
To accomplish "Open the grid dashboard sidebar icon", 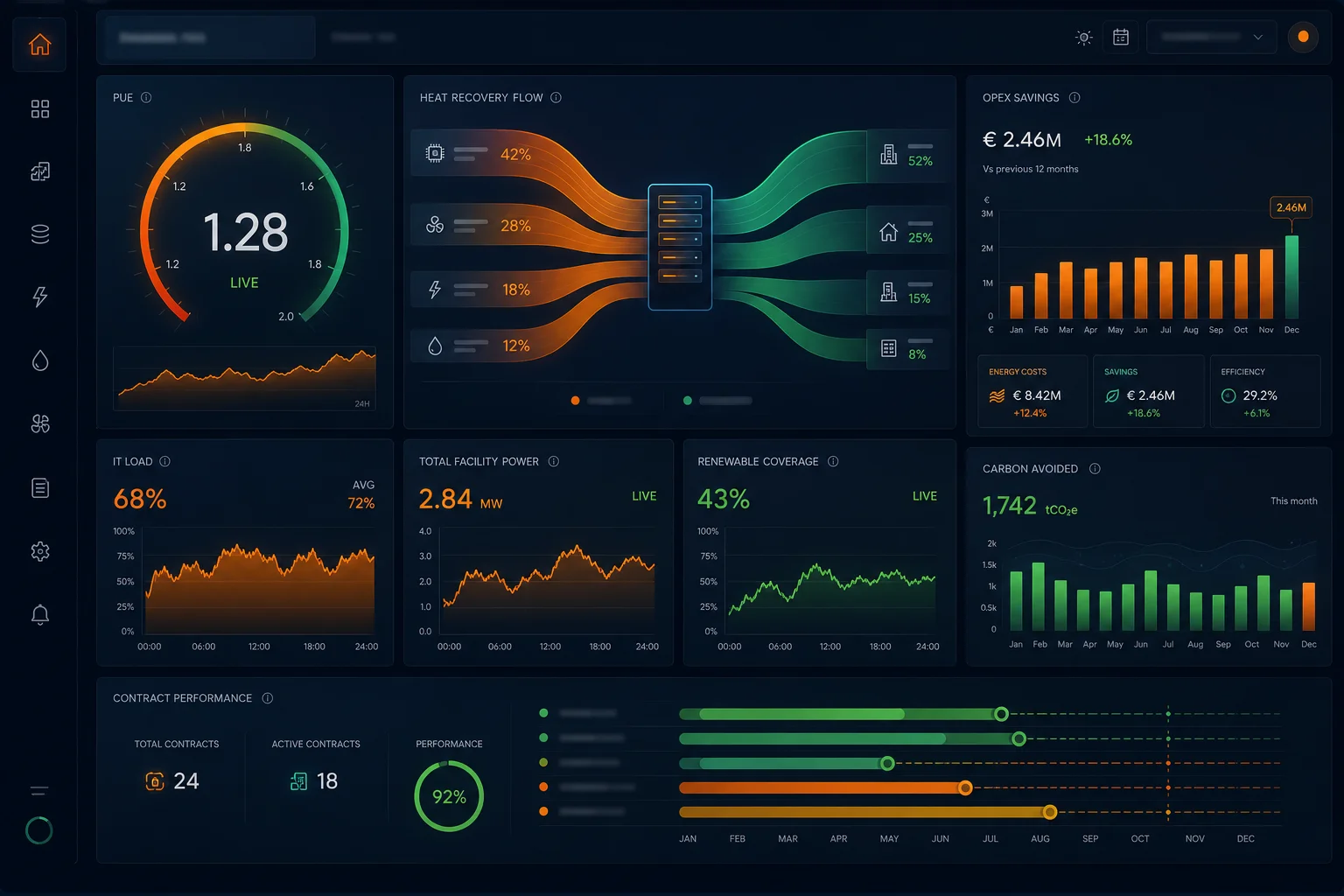I will tap(40, 108).
